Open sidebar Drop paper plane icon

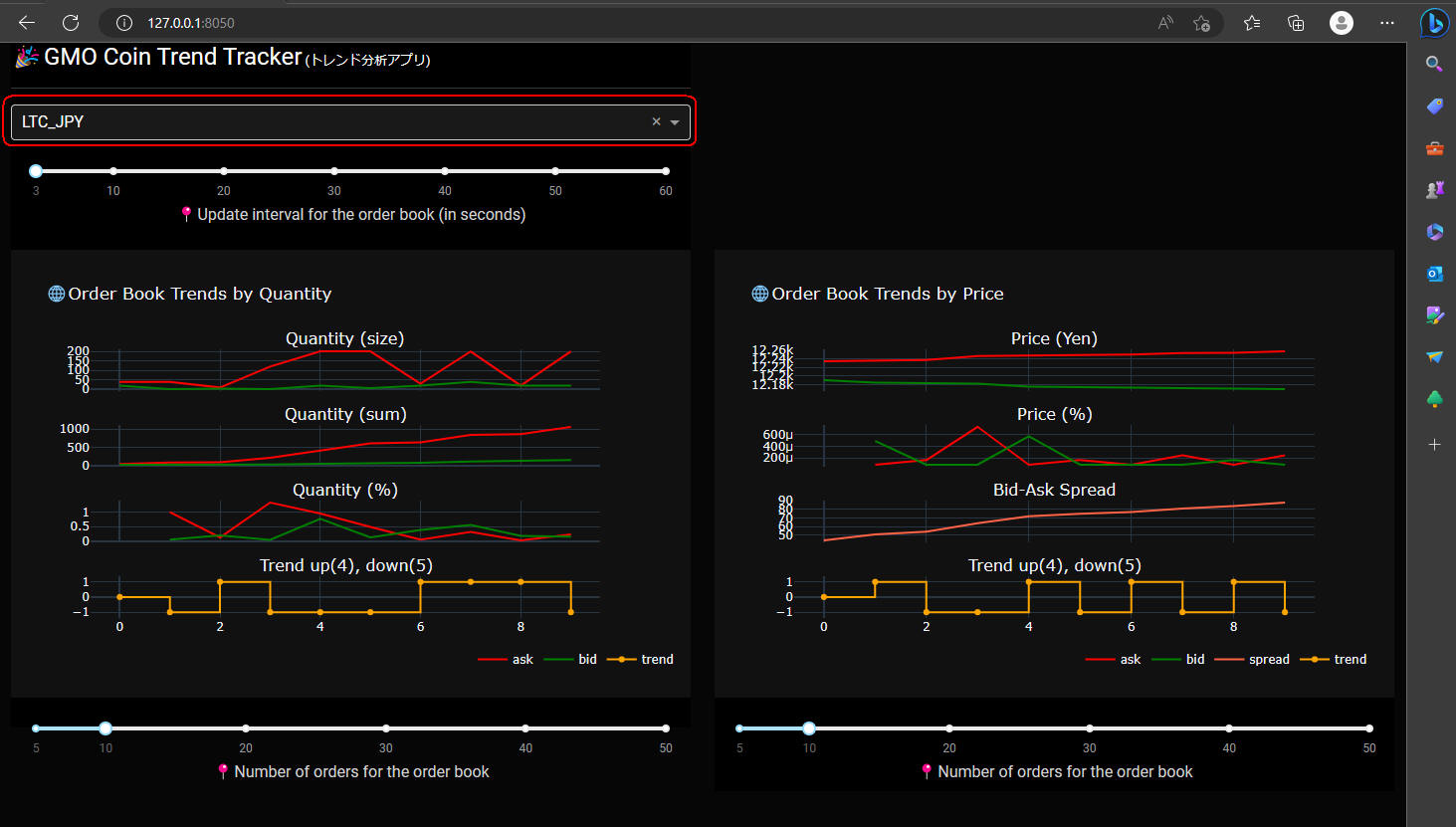click(x=1434, y=356)
